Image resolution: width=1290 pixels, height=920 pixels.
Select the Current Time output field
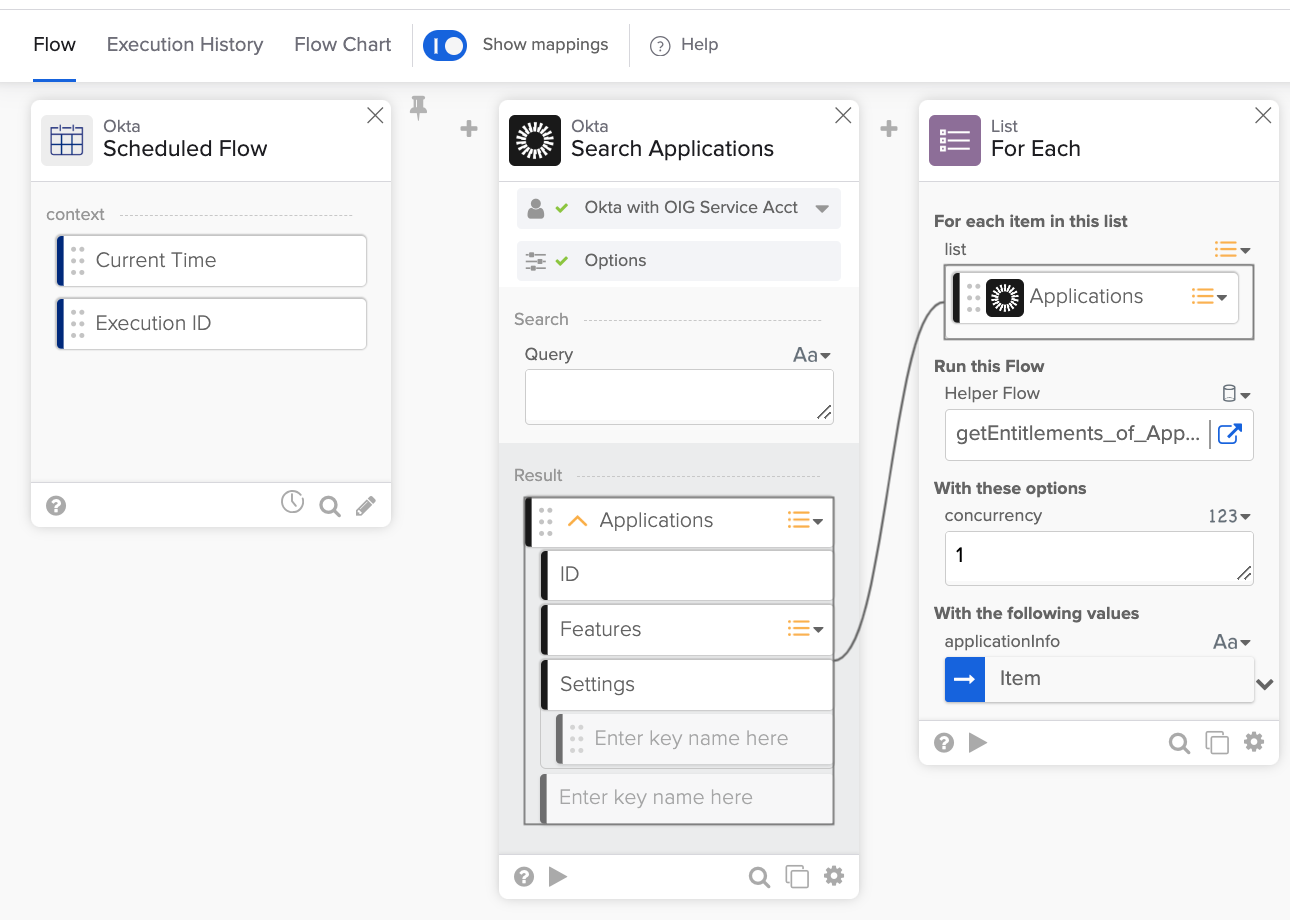(x=212, y=261)
